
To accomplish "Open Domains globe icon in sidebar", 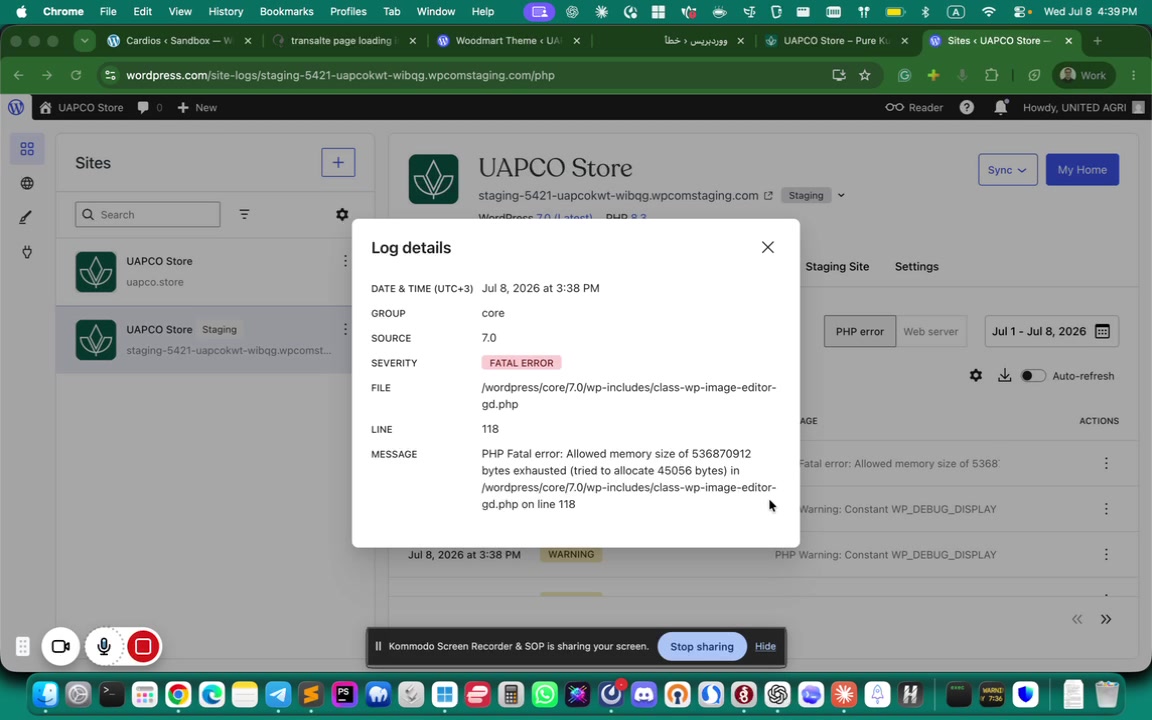I will [x=27, y=183].
